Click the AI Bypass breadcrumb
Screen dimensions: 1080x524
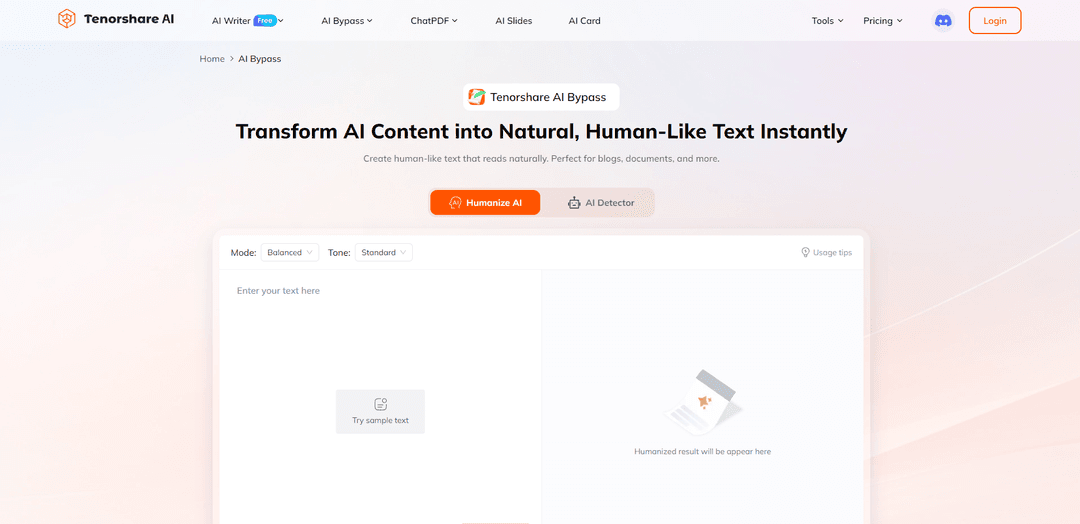click(260, 59)
